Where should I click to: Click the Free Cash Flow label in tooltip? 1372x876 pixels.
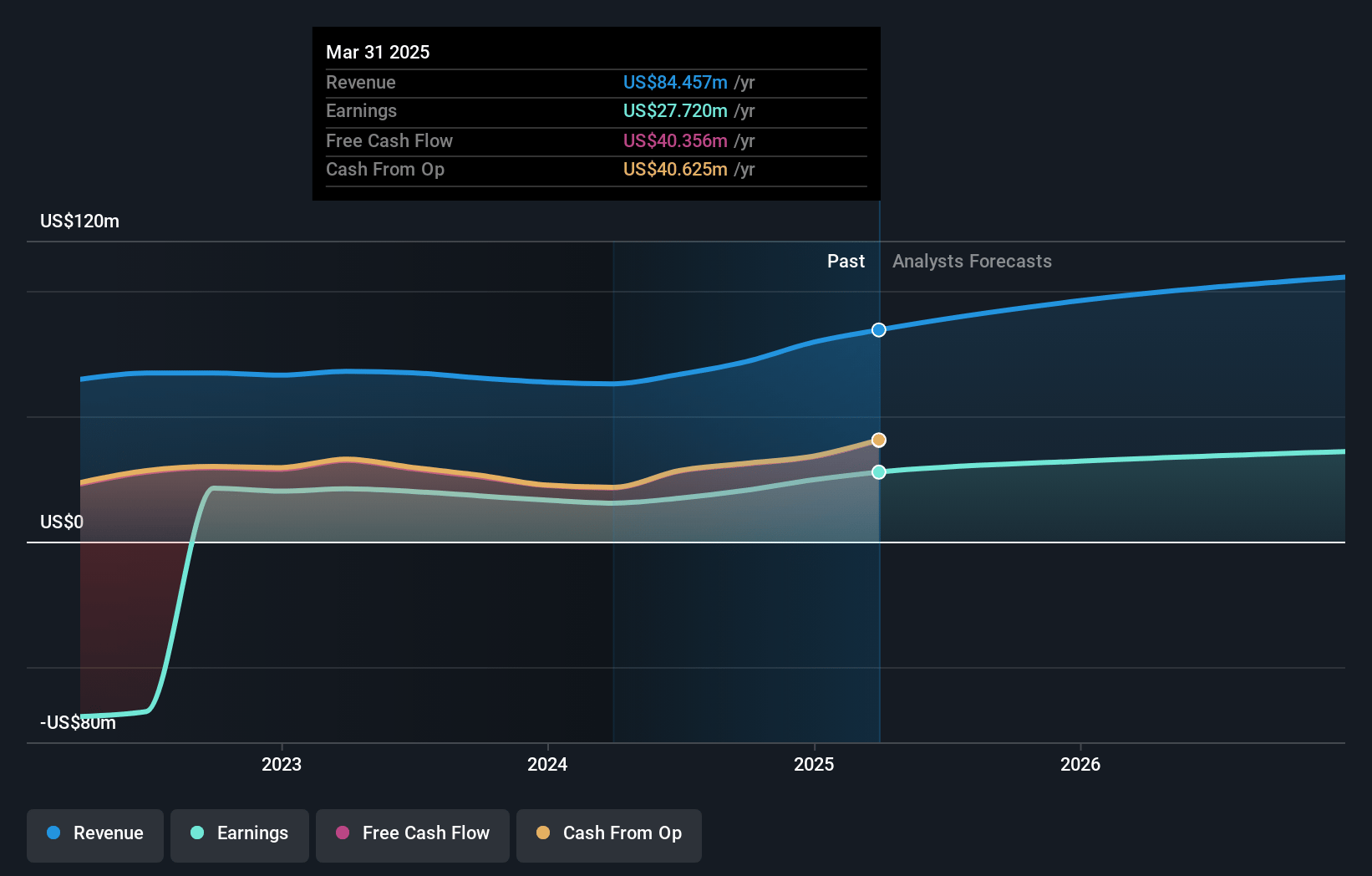pos(389,140)
